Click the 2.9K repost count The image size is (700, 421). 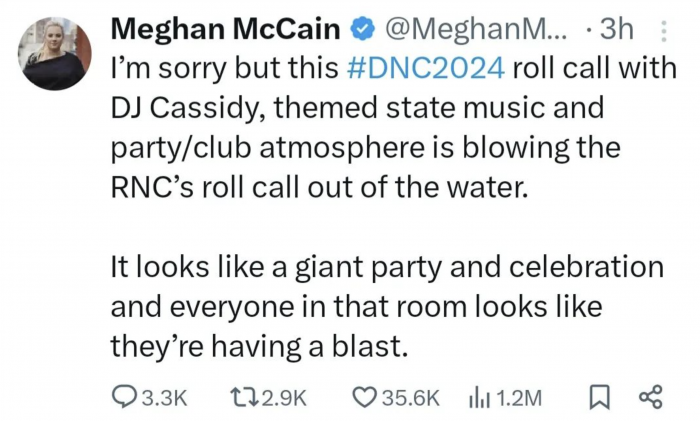tap(285, 397)
